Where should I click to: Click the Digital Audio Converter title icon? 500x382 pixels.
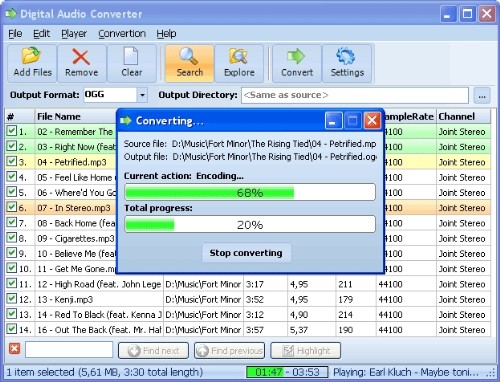(11, 14)
